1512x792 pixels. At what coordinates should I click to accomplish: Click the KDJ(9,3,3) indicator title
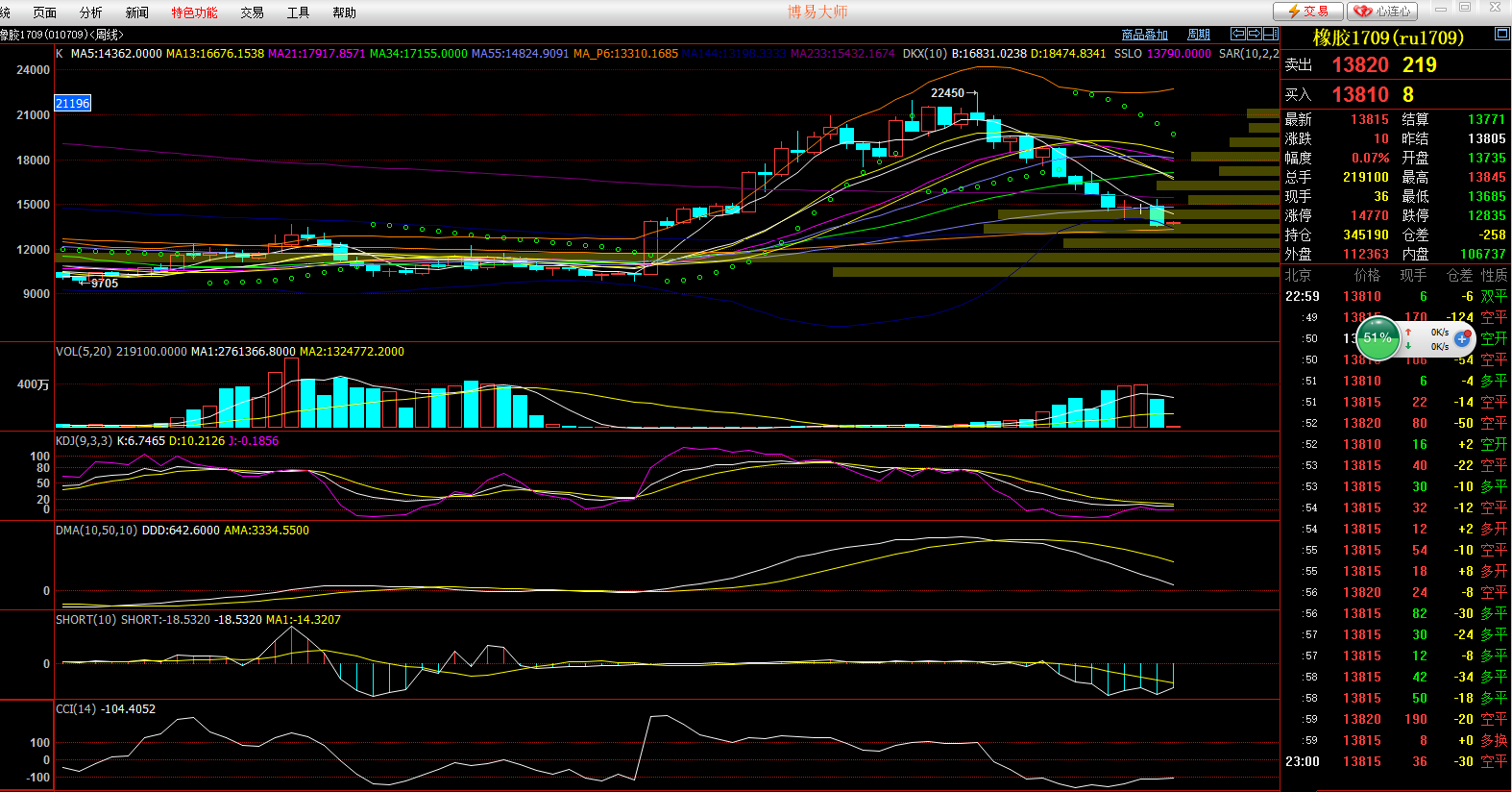point(84,441)
